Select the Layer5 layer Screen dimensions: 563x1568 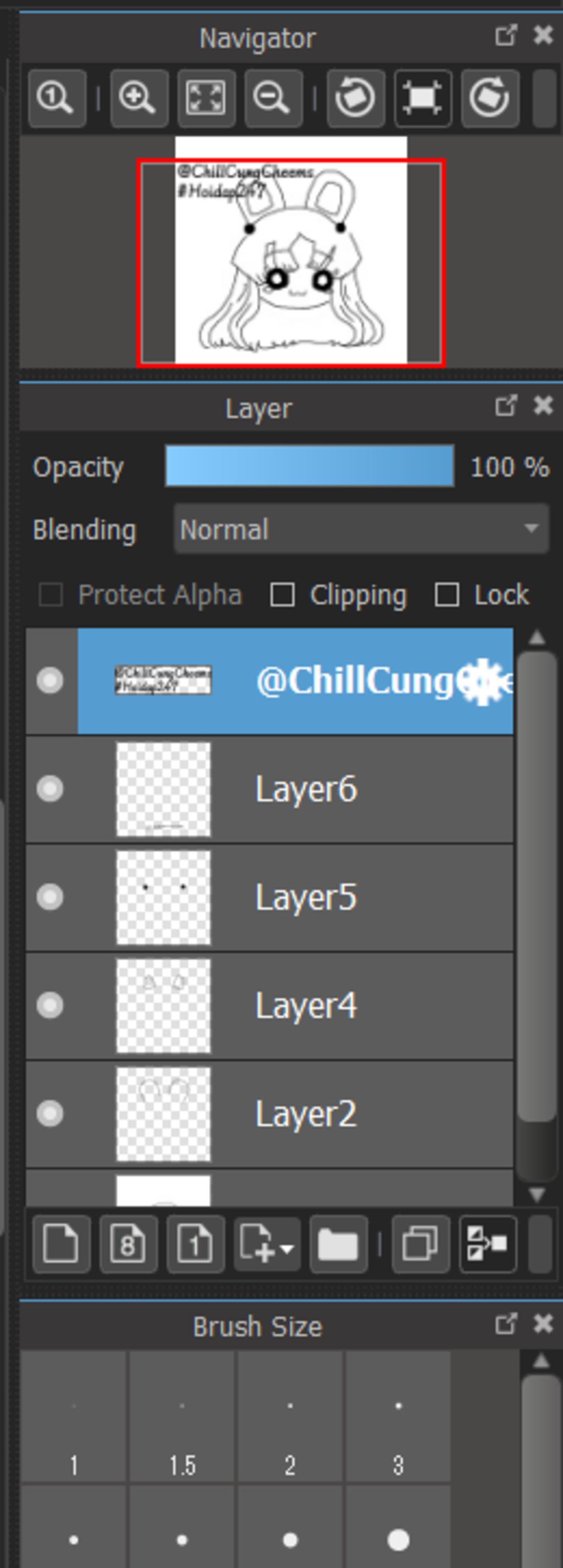(x=305, y=897)
